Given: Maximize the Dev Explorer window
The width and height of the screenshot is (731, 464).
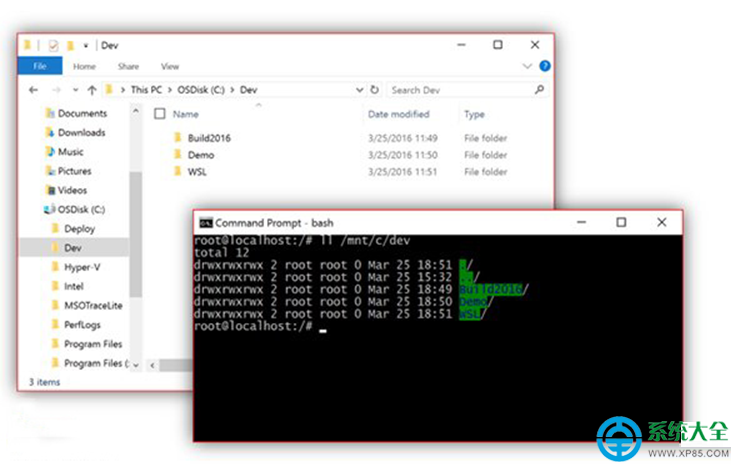Looking at the screenshot, I should coord(498,45).
